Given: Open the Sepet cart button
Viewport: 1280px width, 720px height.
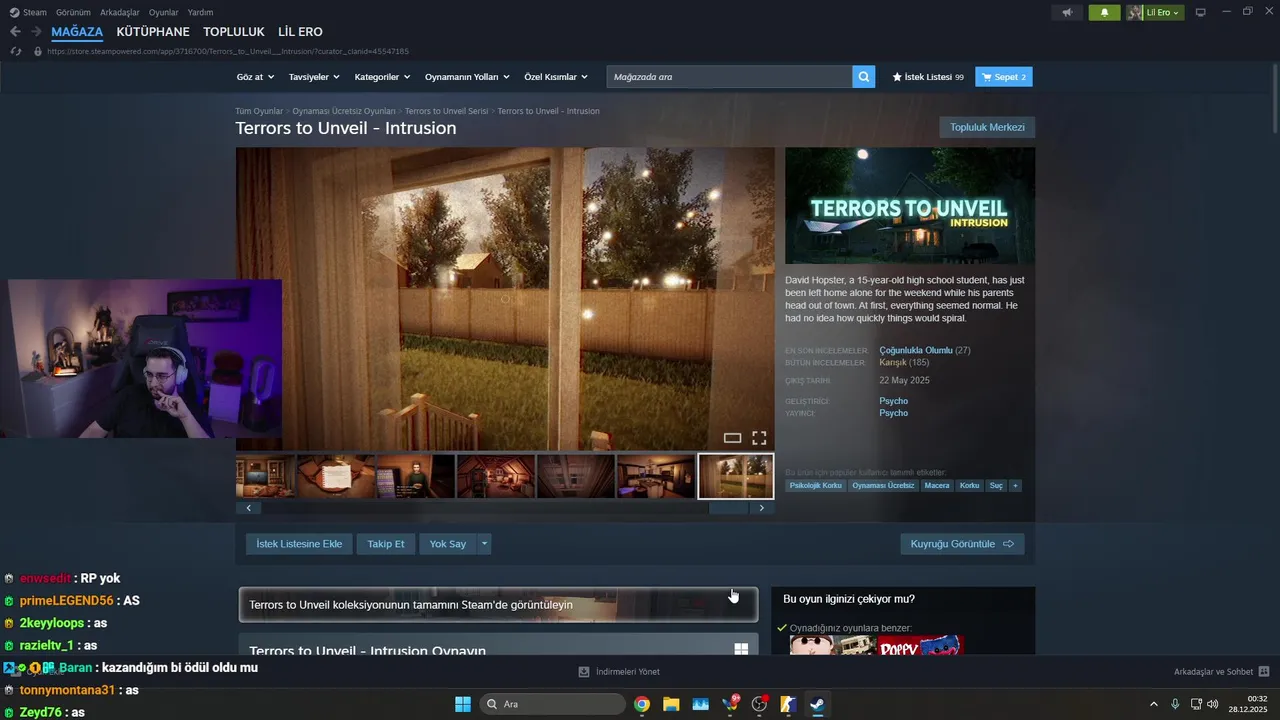Looking at the screenshot, I should click(1004, 77).
